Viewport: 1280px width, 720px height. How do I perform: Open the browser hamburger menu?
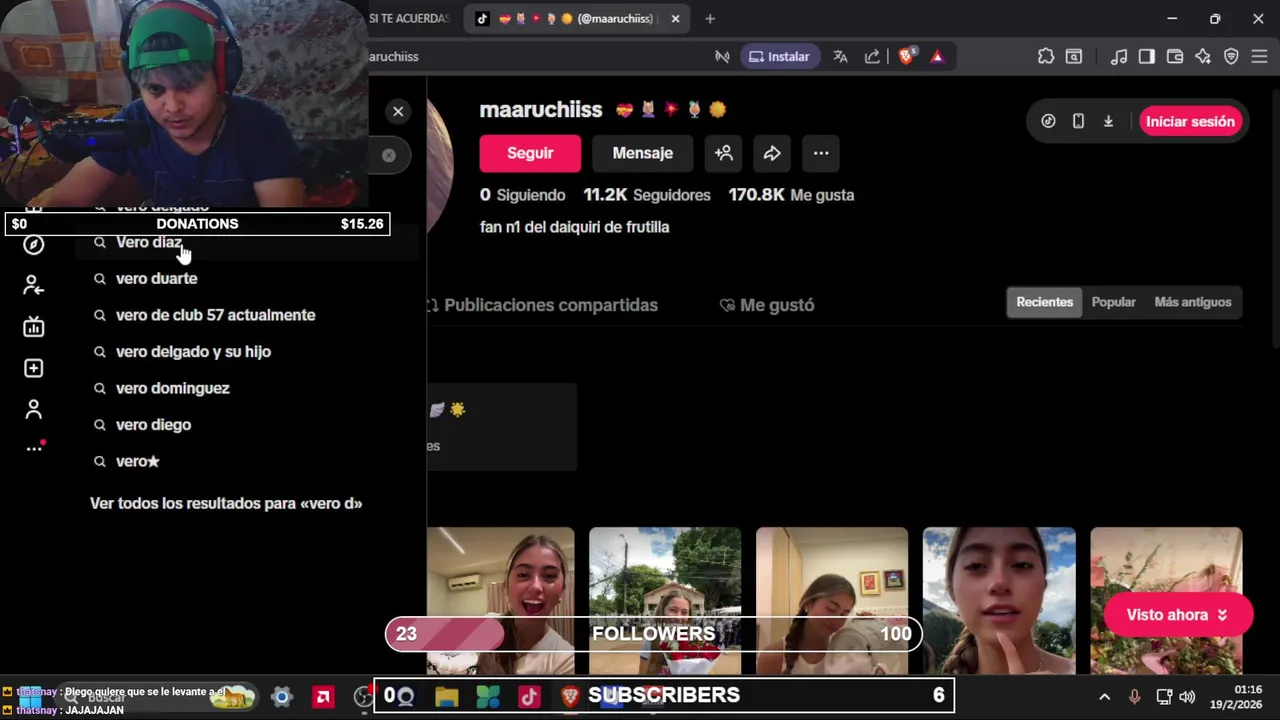1259,56
